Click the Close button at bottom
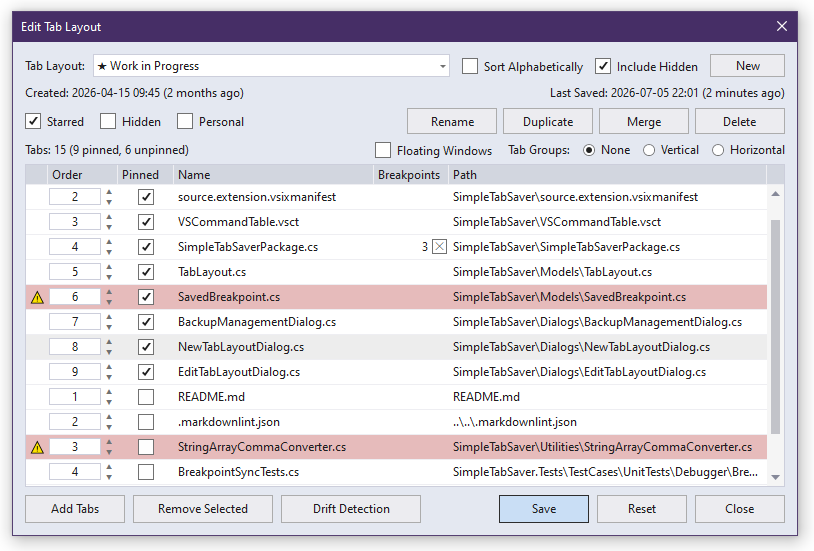814x551 pixels. click(x=740, y=509)
